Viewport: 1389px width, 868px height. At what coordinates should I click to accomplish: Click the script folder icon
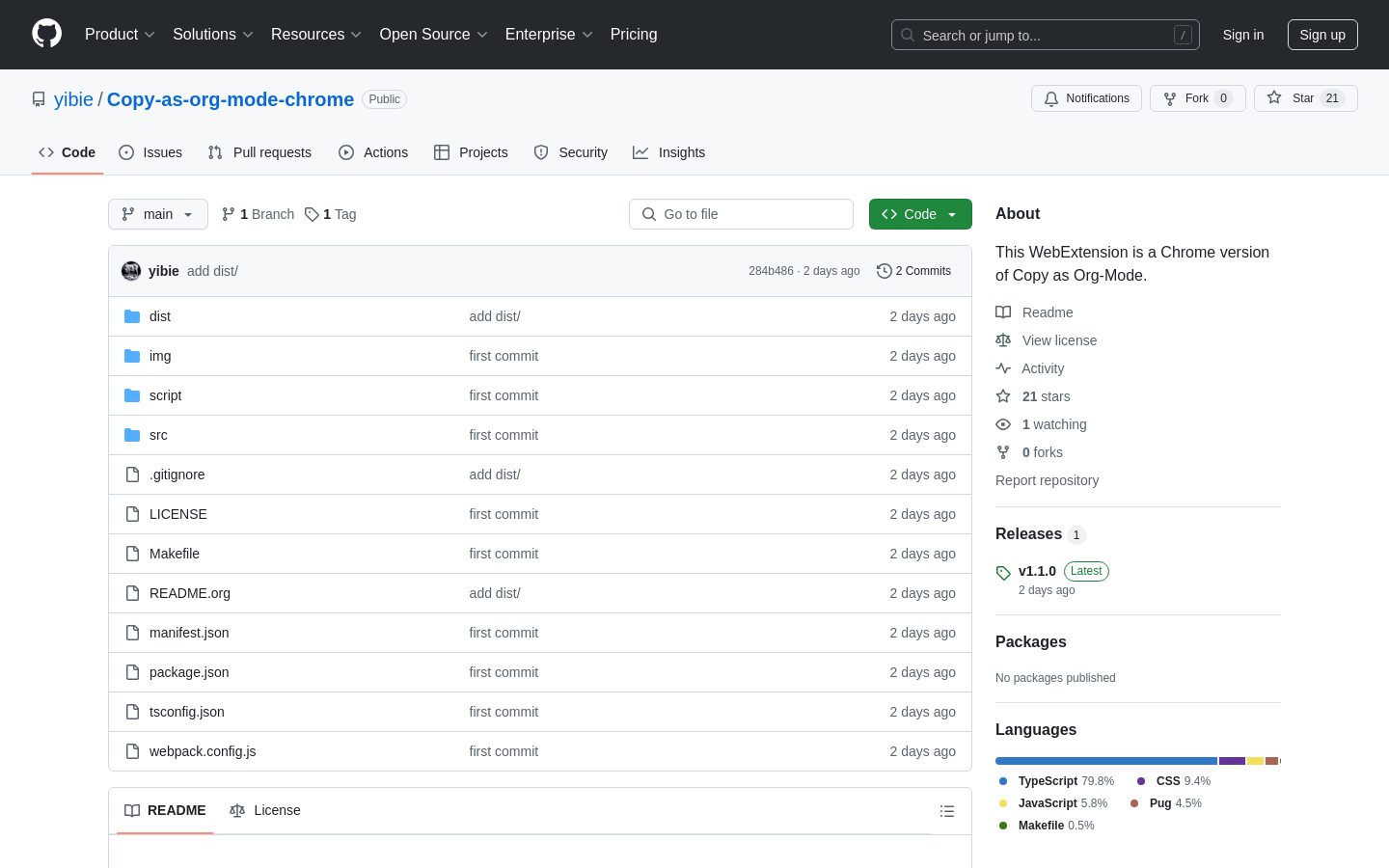pos(132,395)
